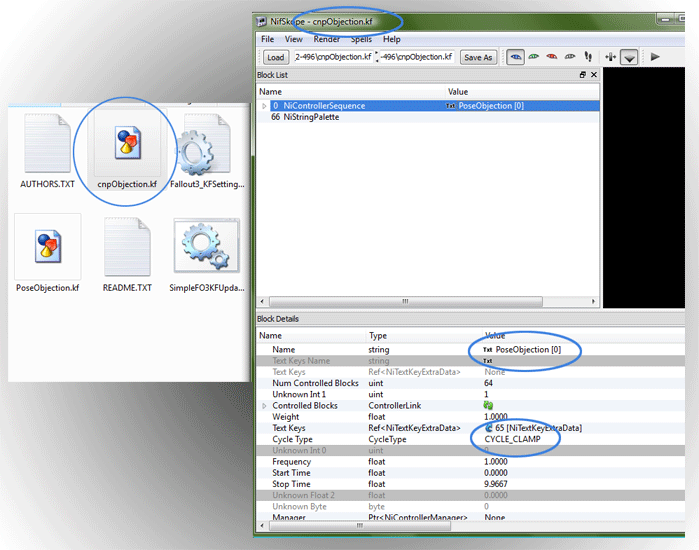Viewport: 699px width, 550px height.
Task: Open the View menu
Action: pyautogui.click(x=293, y=39)
